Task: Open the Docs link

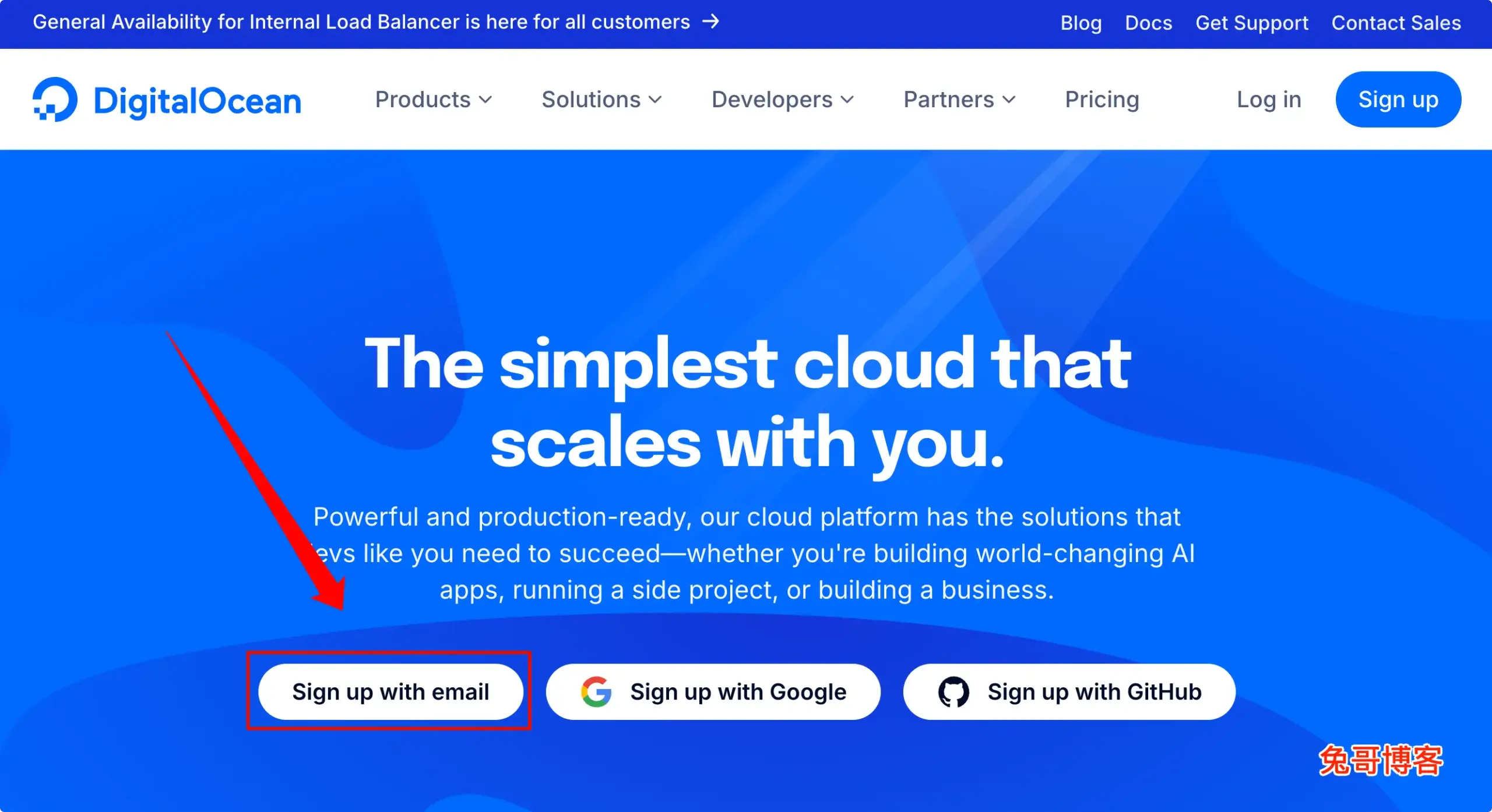Action: tap(1148, 23)
